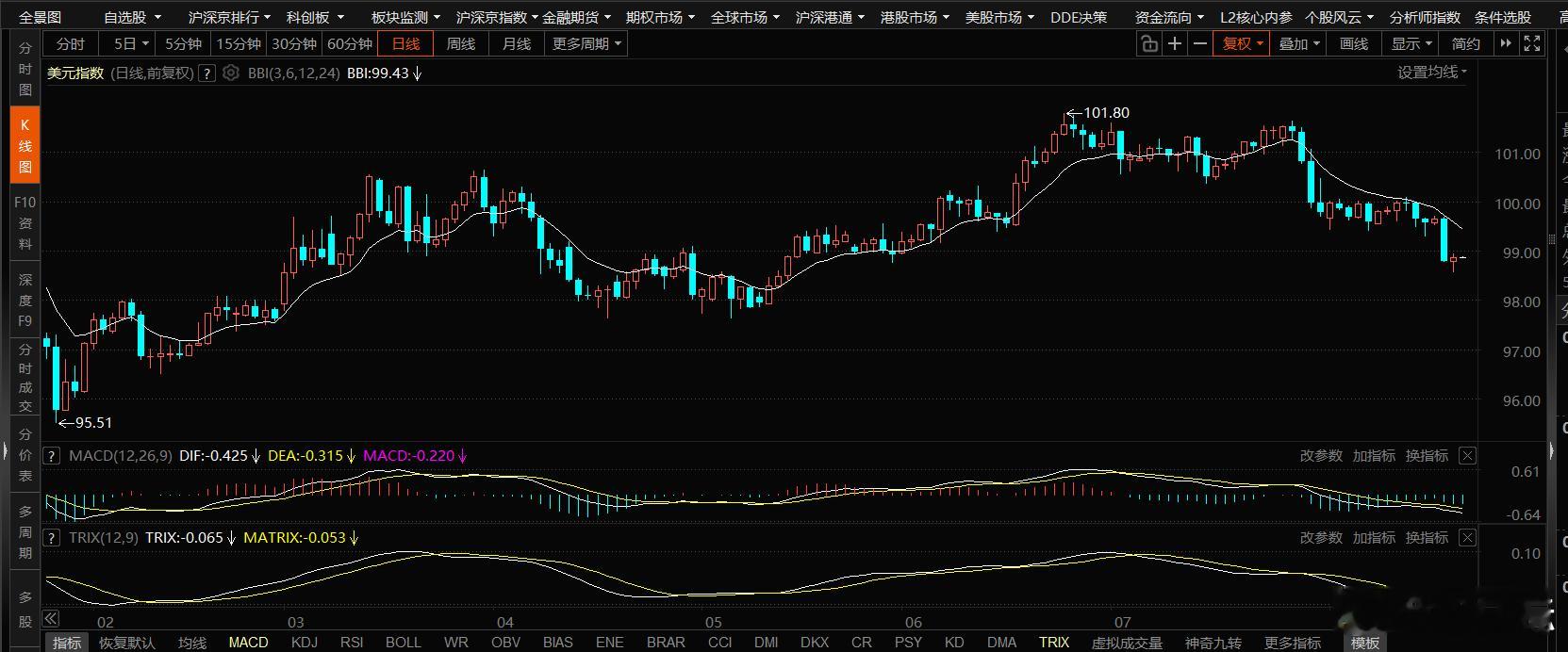The image size is (1568, 652).
Task: Open 分价表 in left sidebar
Action: point(25,454)
